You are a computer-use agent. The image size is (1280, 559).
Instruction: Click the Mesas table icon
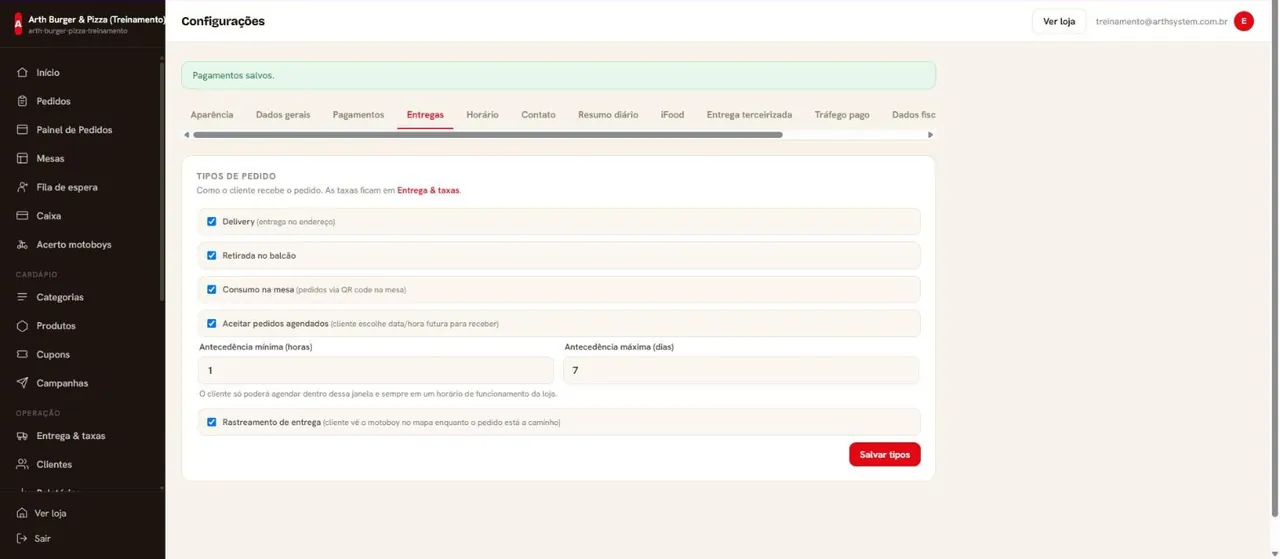(x=22, y=159)
